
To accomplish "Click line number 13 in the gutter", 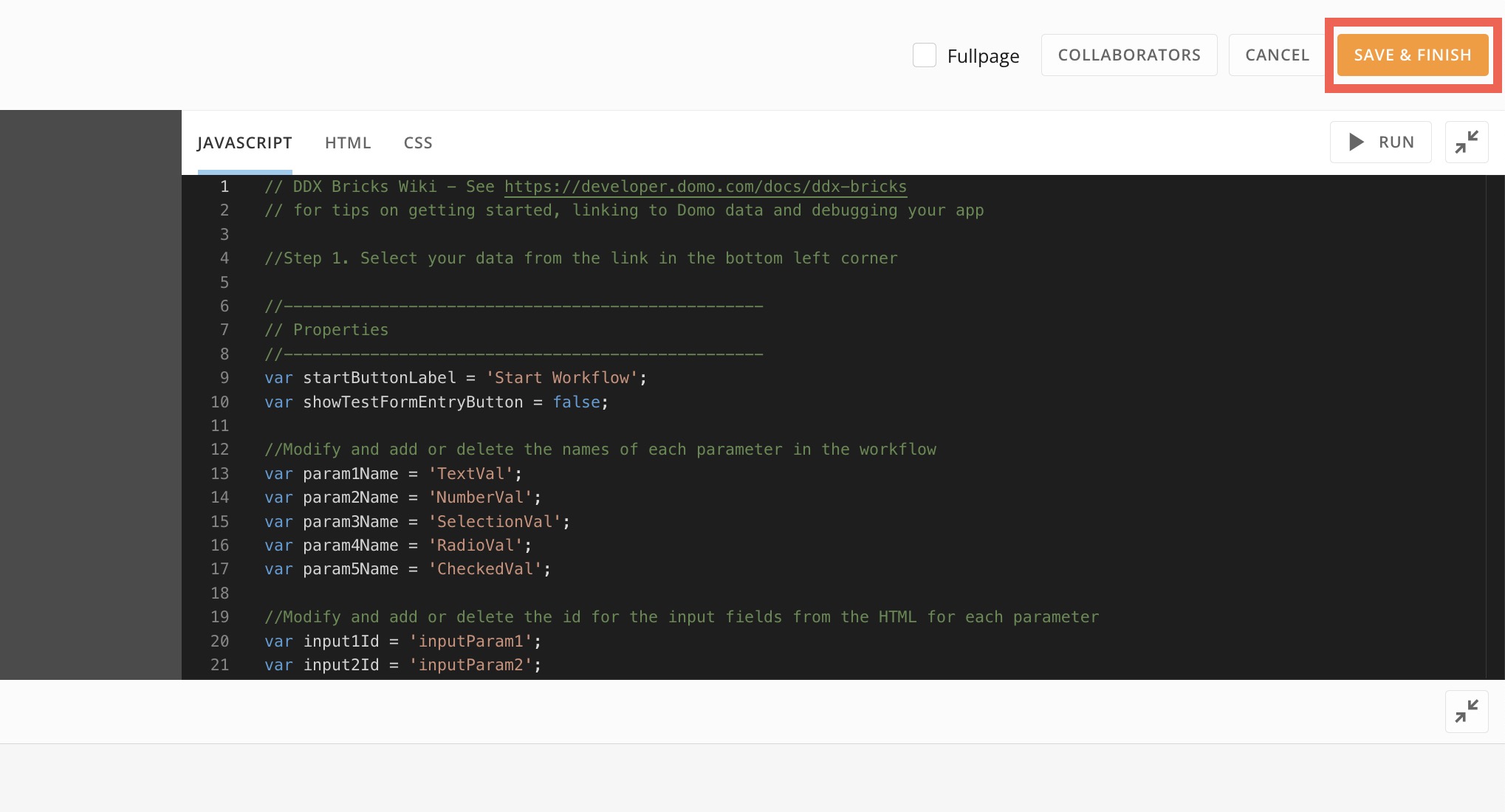I will [219, 473].
